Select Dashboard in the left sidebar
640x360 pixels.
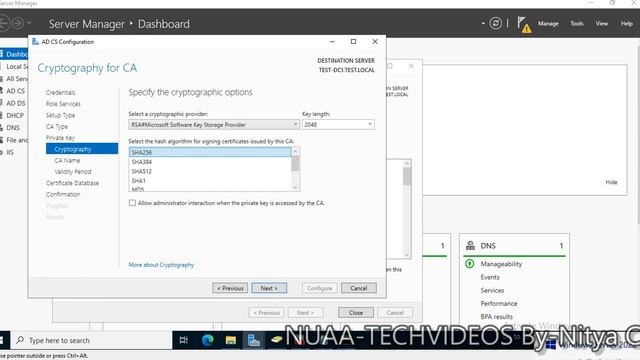[14, 54]
